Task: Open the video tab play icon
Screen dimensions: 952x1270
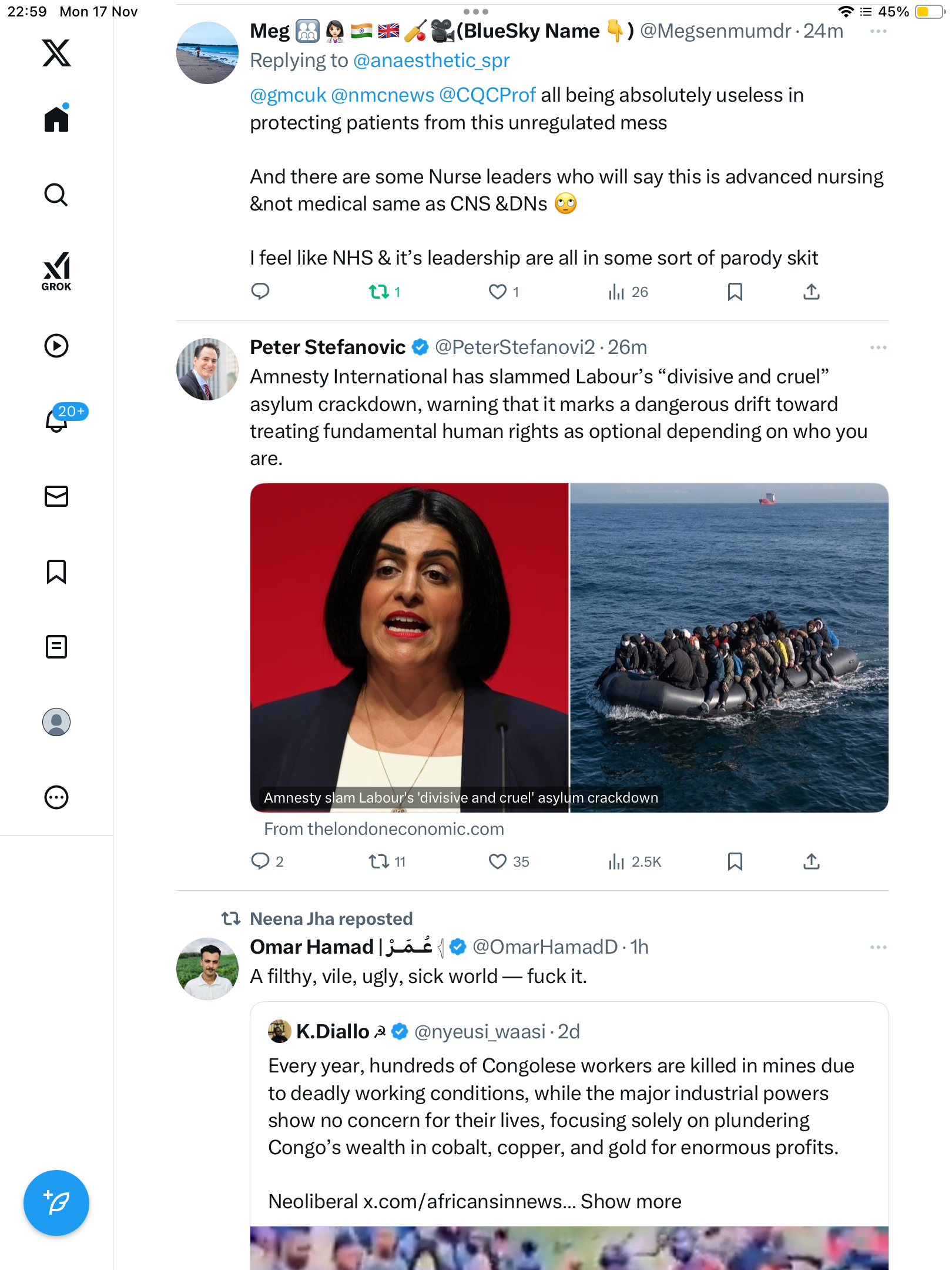Action: (x=56, y=346)
